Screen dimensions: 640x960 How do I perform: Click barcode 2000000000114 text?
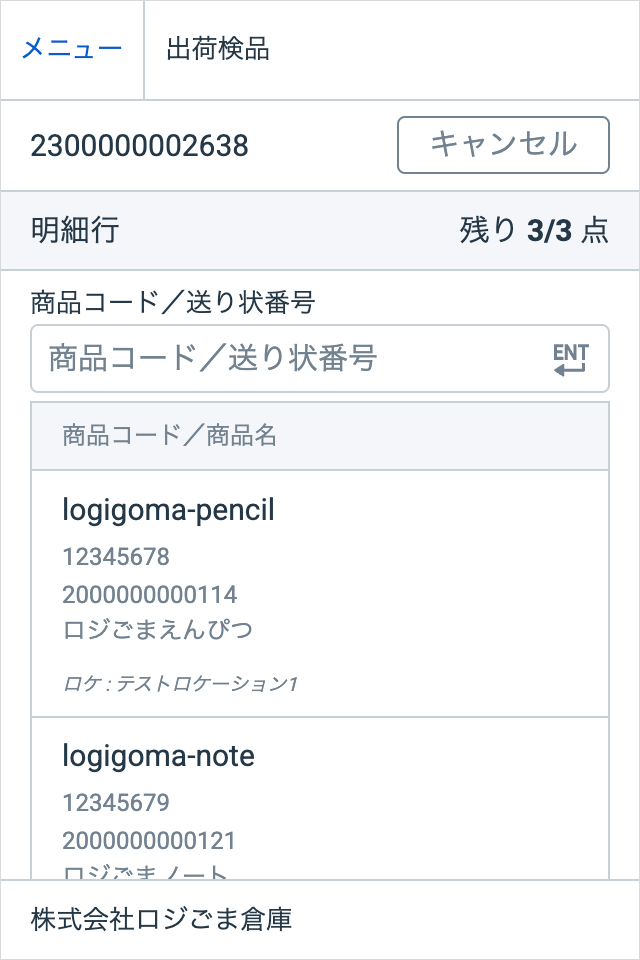click(x=150, y=595)
